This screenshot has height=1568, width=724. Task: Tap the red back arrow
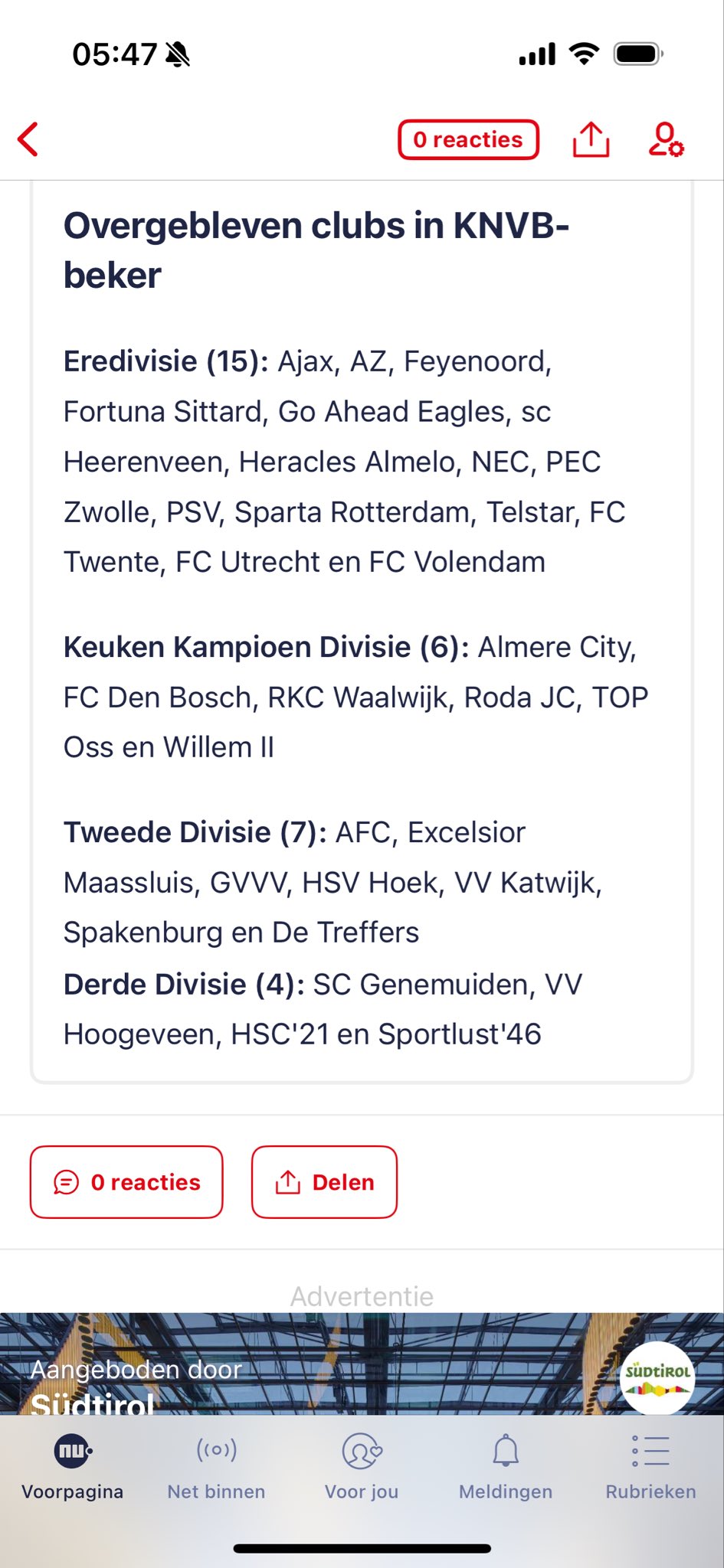(28, 139)
